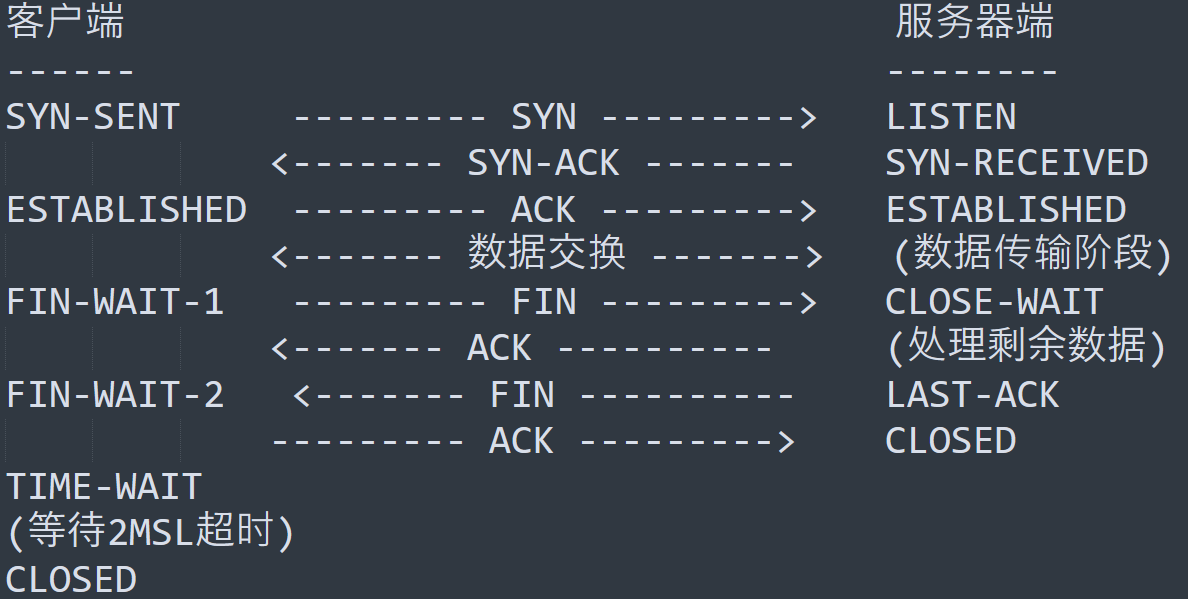The height and width of the screenshot is (599, 1188).
Task: Select the SYN-RECEIVED state text
Action: tap(1017, 163)
